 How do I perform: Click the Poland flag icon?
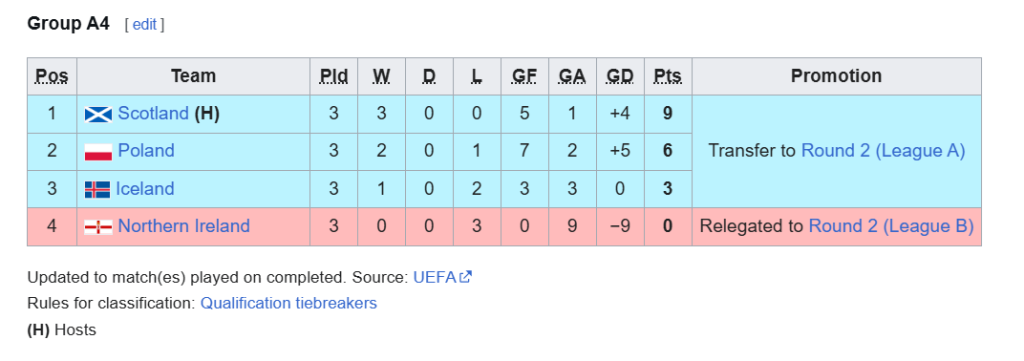click(98, 152)
